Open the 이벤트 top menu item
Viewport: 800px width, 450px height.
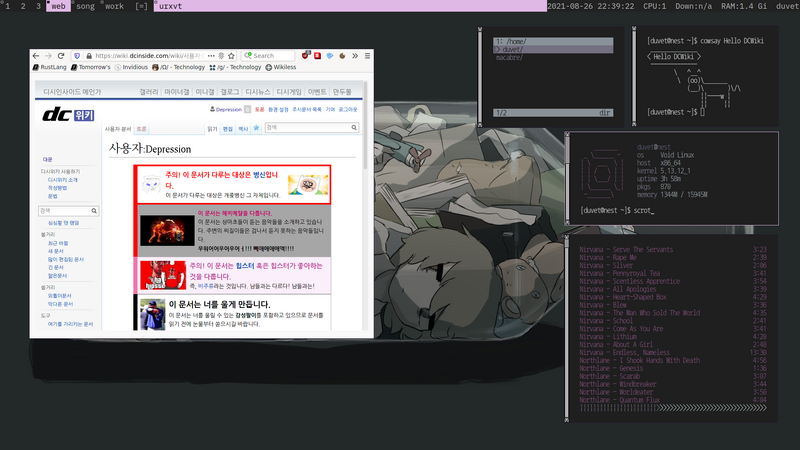[317, 92]
